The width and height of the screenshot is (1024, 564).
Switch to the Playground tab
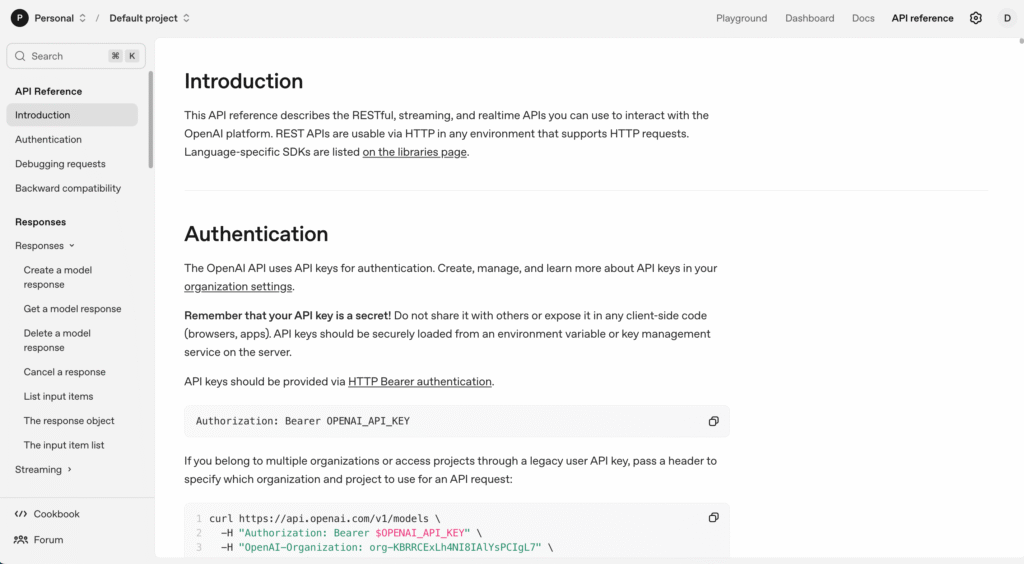tap(741, 18)
